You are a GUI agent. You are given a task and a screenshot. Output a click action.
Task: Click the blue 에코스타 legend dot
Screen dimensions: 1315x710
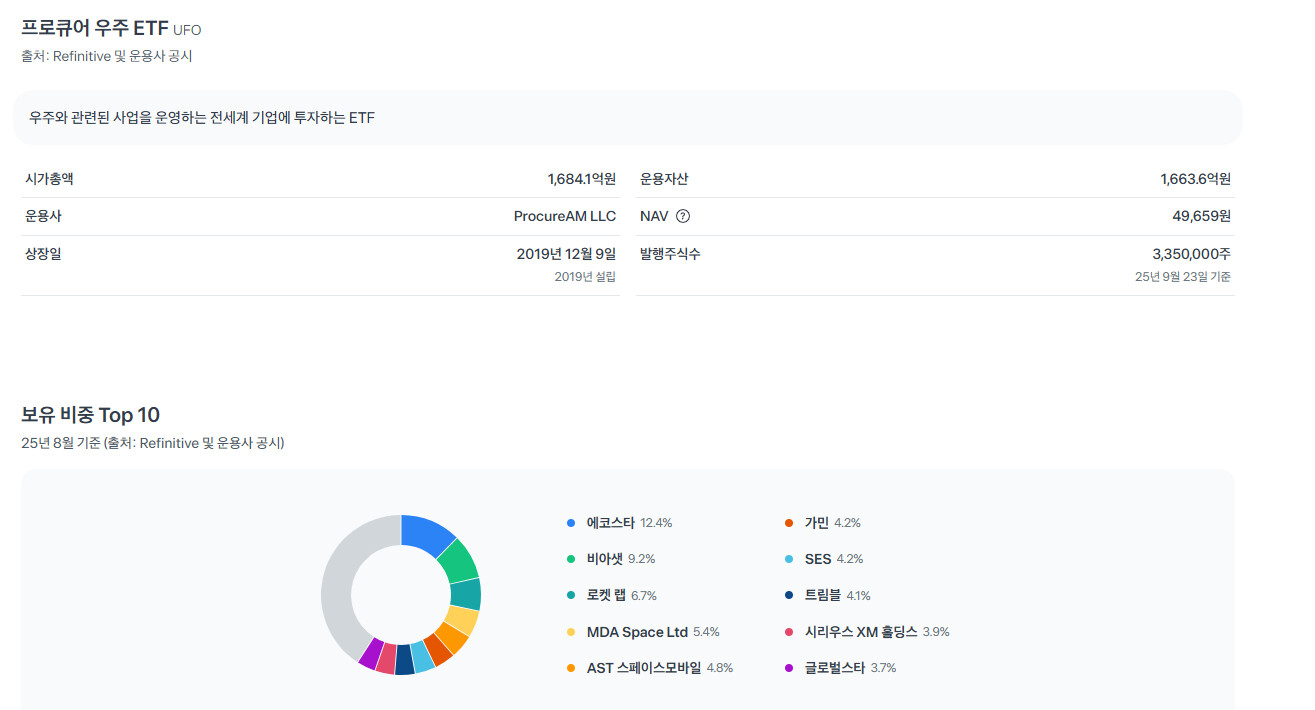[571, 523]
